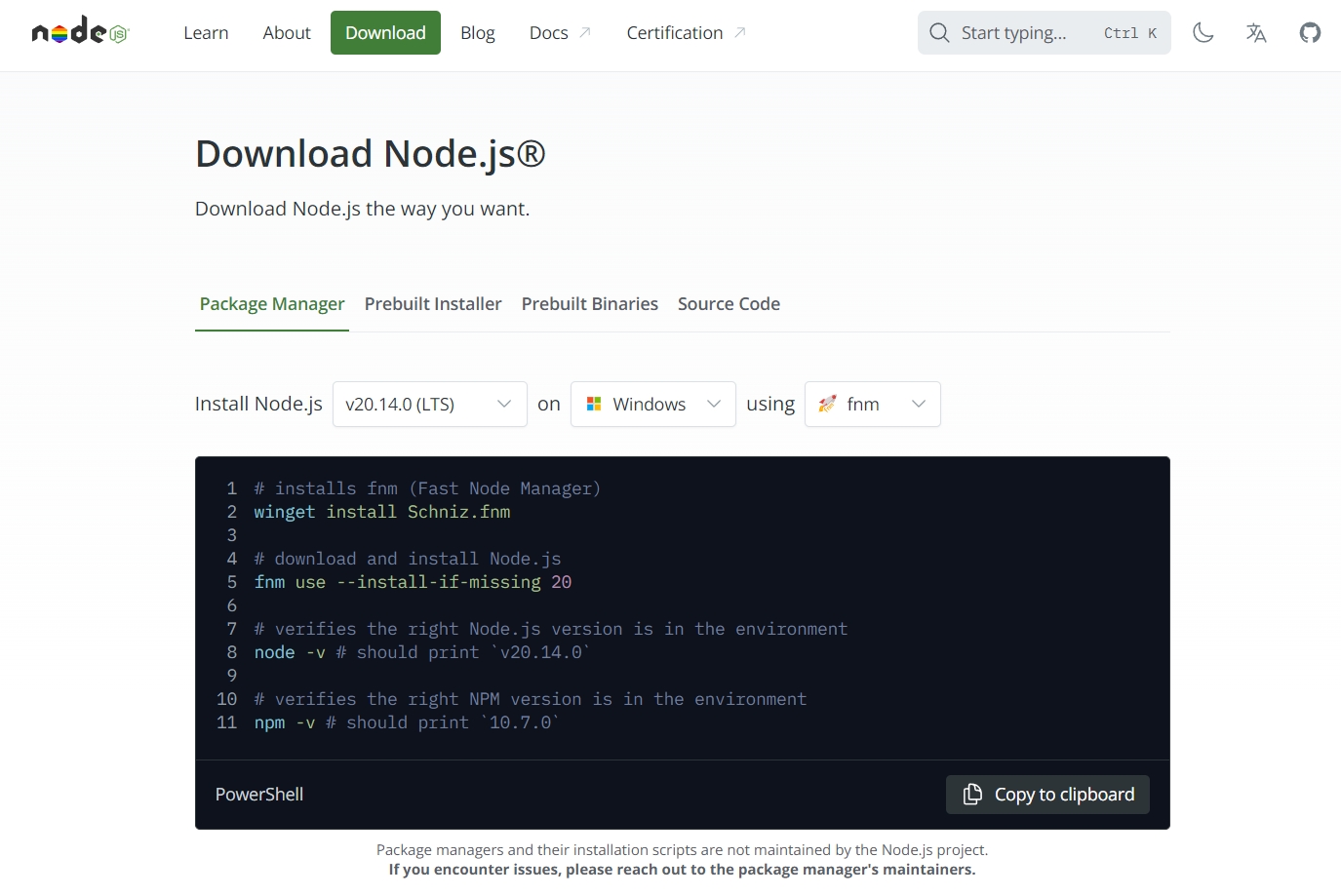Focus the Start typing search field

1014,33
